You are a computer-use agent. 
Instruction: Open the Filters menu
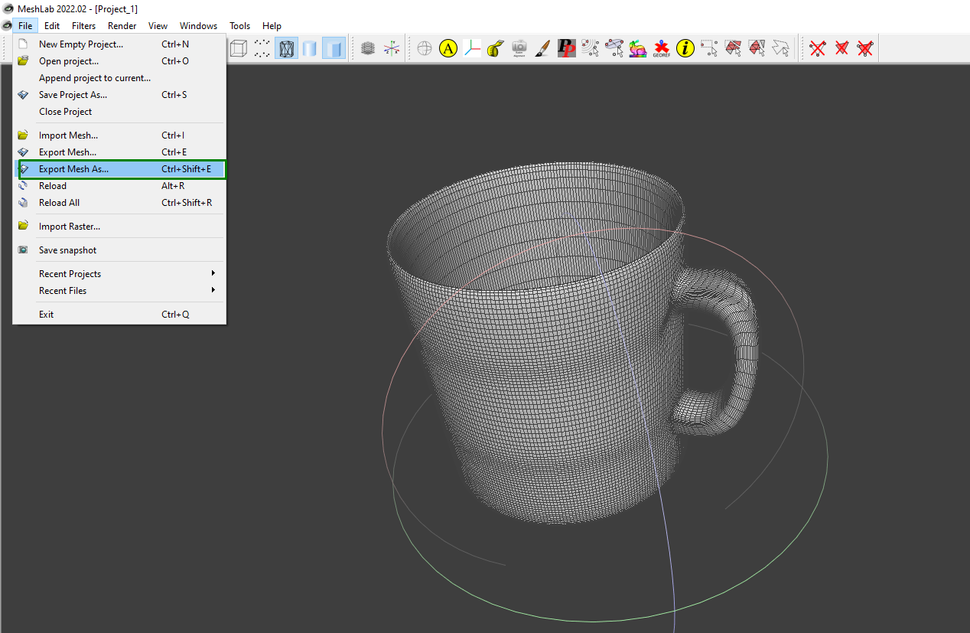[83, 25]
